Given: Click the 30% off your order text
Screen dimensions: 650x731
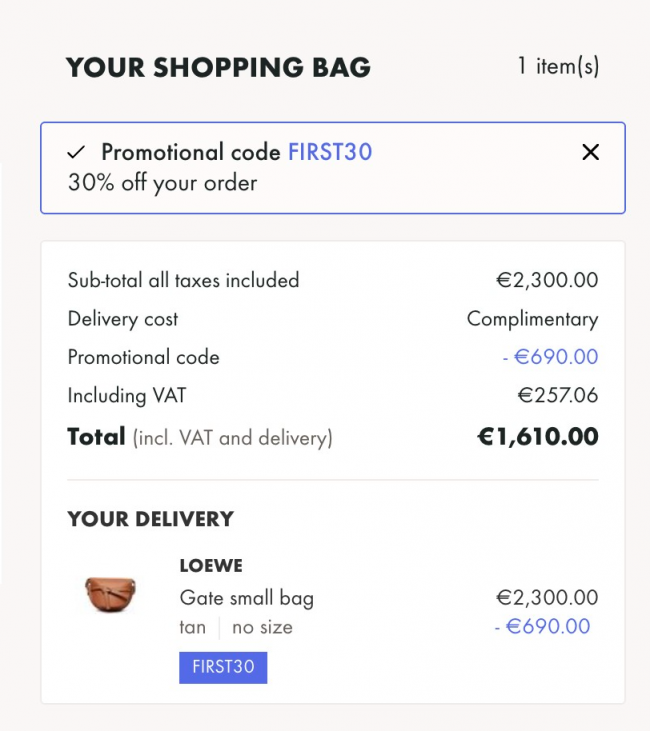Looking at the screenshot, I should (x=162, y=183).
